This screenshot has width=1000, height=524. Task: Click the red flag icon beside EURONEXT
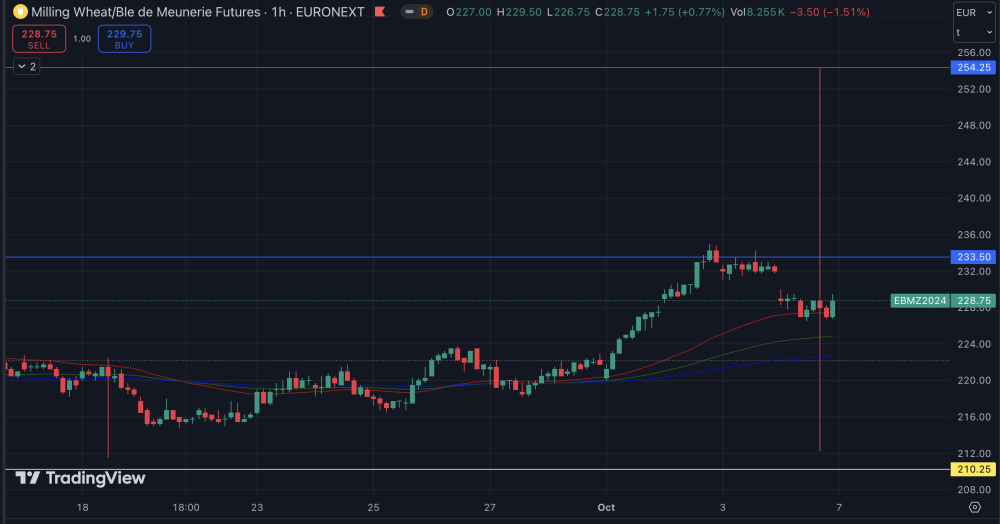pos(380,11)
